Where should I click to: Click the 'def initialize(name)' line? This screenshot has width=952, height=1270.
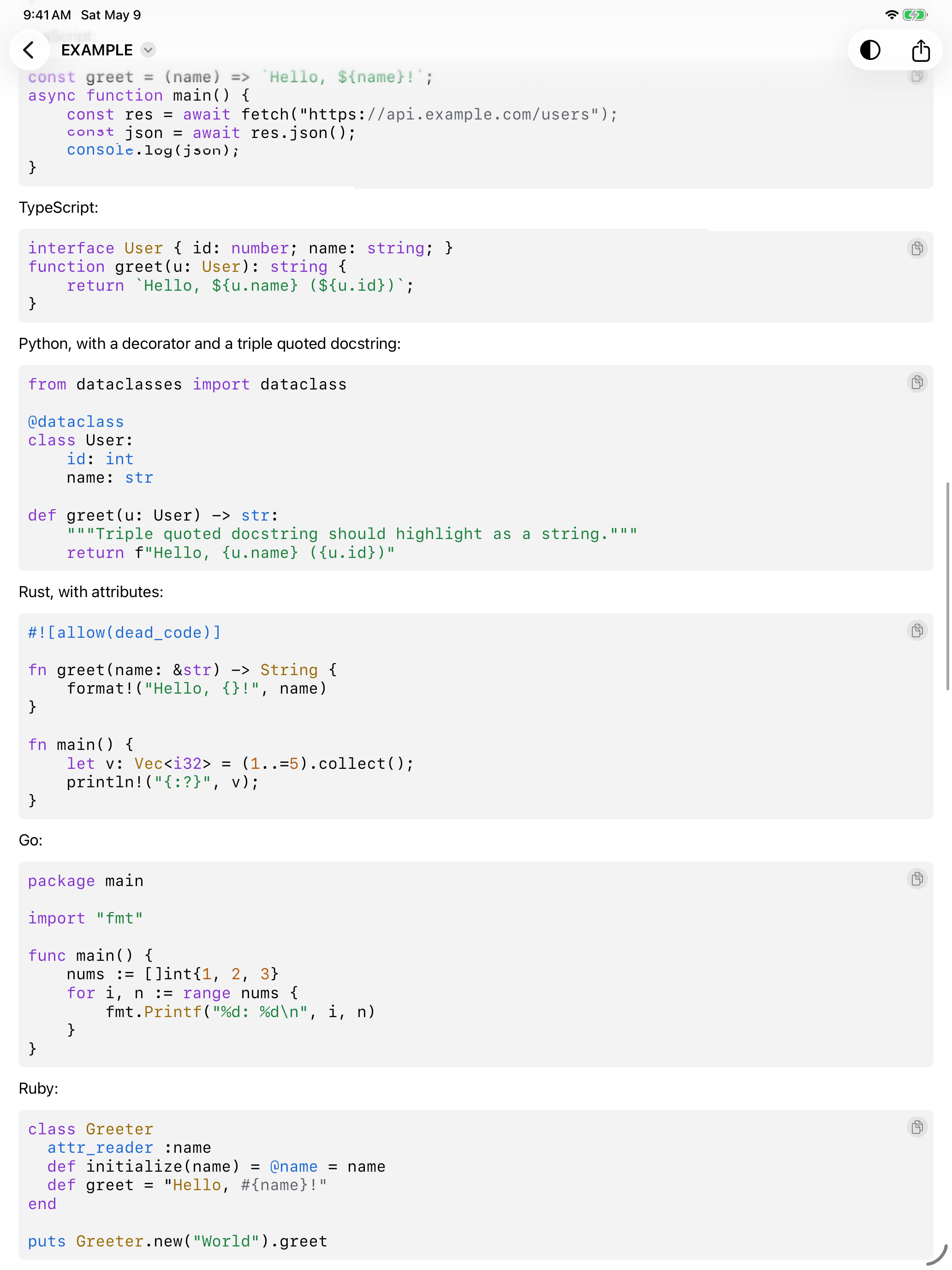216,1167
